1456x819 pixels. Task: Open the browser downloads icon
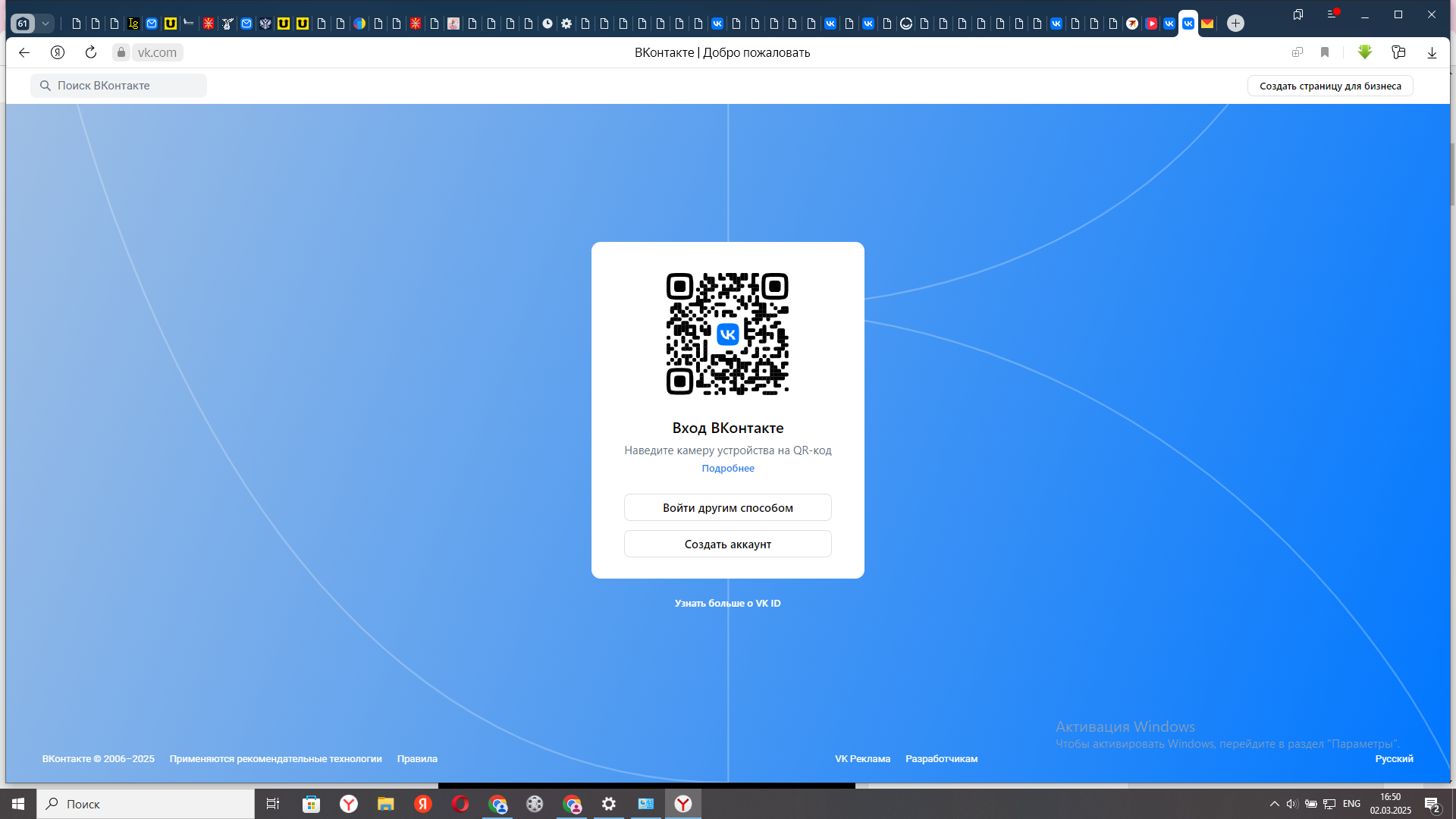(x=1432, y=52)
